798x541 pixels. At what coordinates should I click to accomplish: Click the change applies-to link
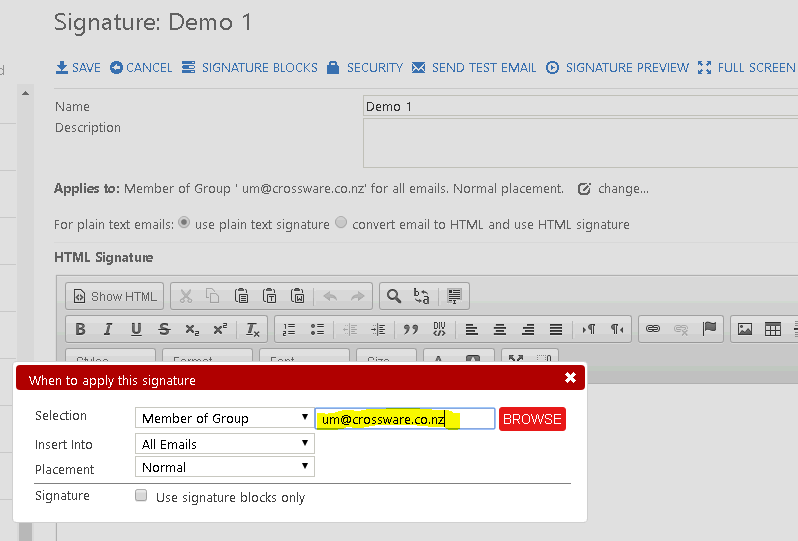[x=613, y=189]
